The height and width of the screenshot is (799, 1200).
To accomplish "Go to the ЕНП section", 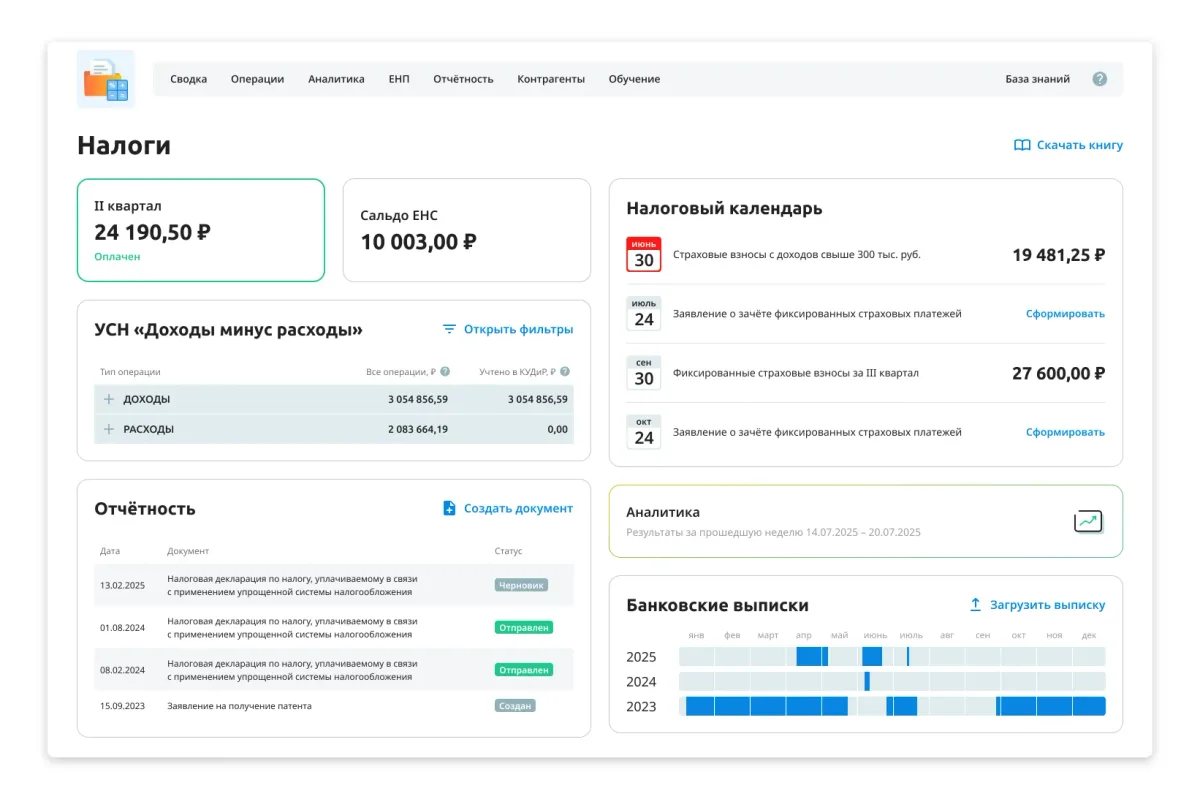I will [398, 79].
